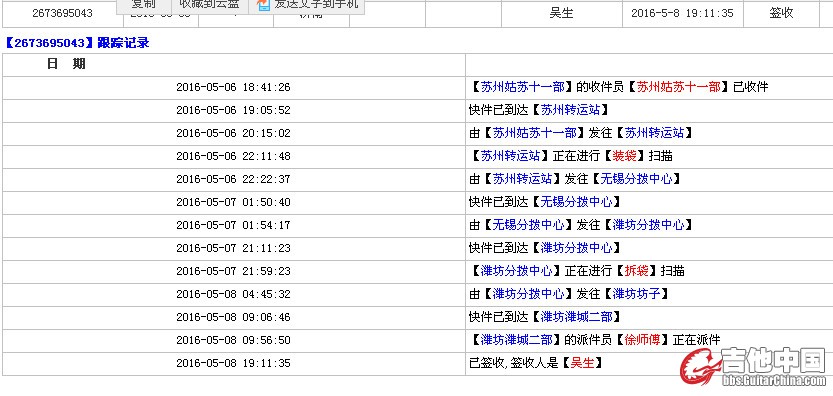Screen dimensions: 833x396
Task: Open 潍坊潍城二部 link in the 09:06:46 row
Action: [576, 317]
